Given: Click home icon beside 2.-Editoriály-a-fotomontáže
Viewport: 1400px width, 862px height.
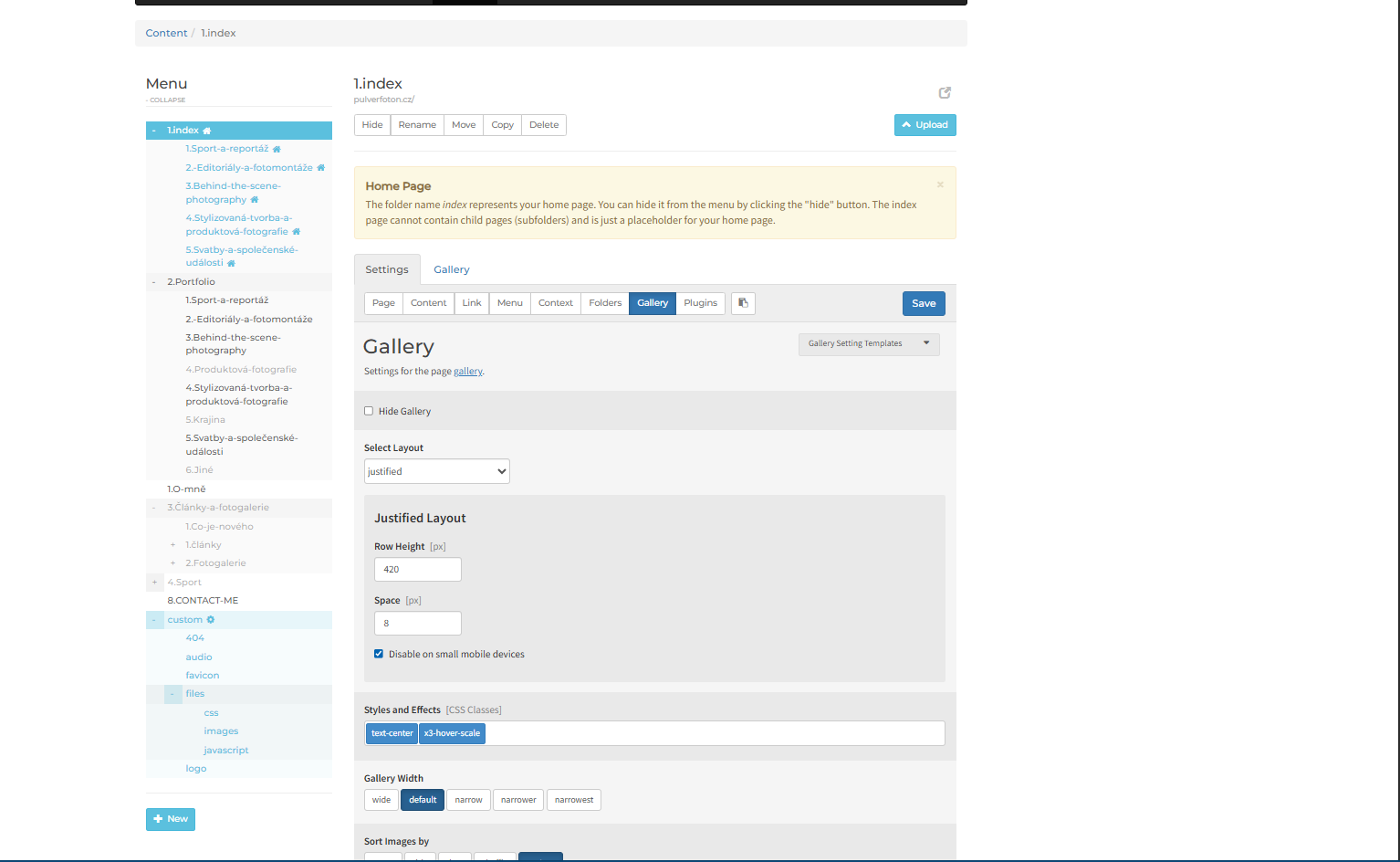Looking at the screenshot, I should coord(320,167).
